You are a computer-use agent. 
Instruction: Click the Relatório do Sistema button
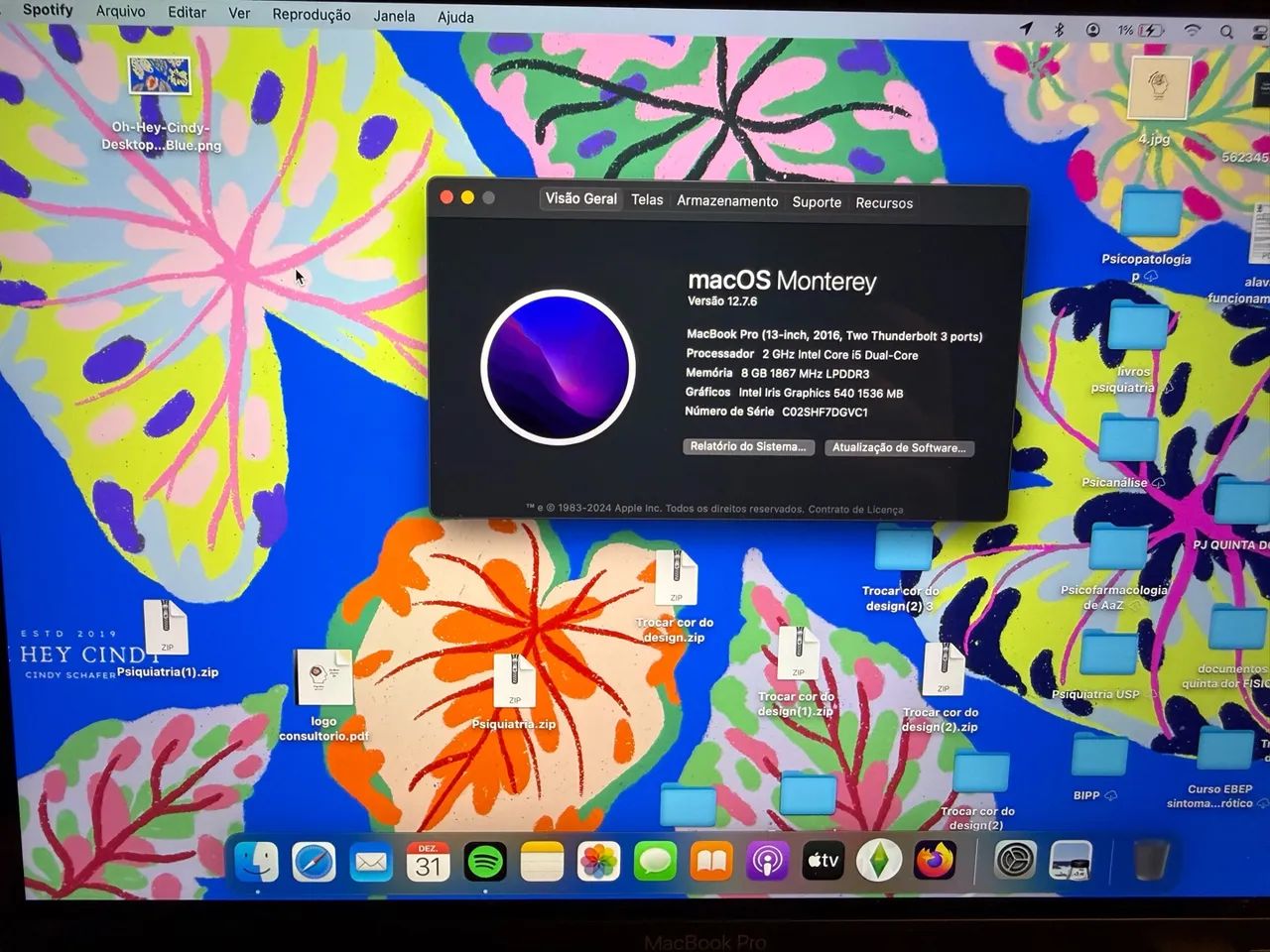click(x=748, y=446)
